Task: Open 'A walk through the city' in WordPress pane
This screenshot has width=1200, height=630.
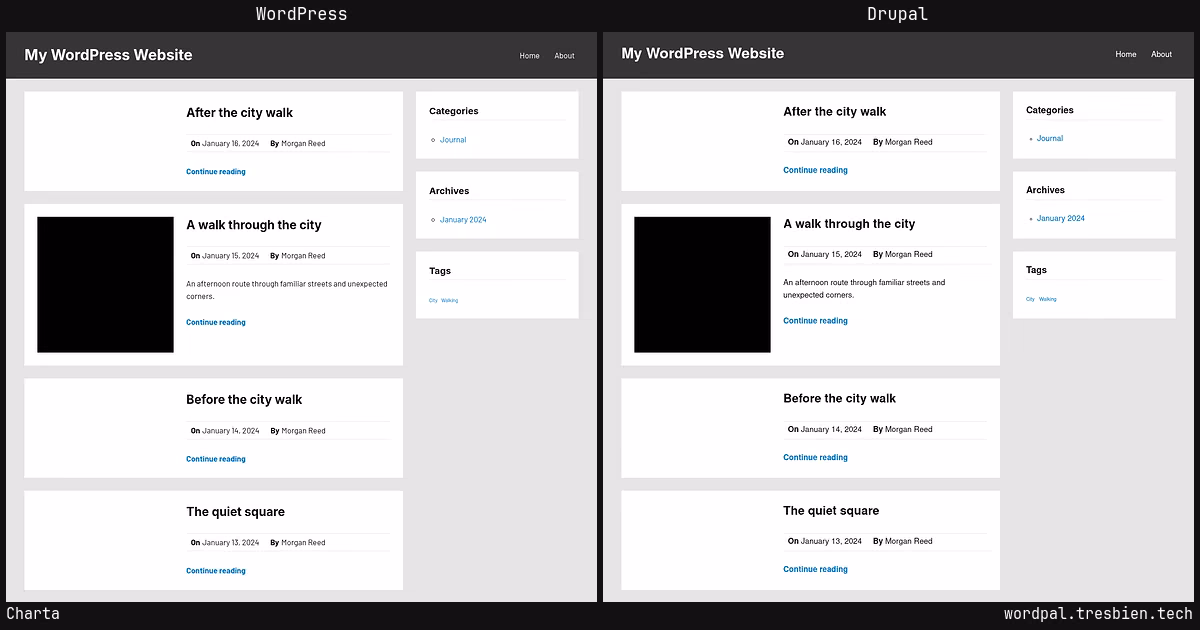Action: [253, 225]
